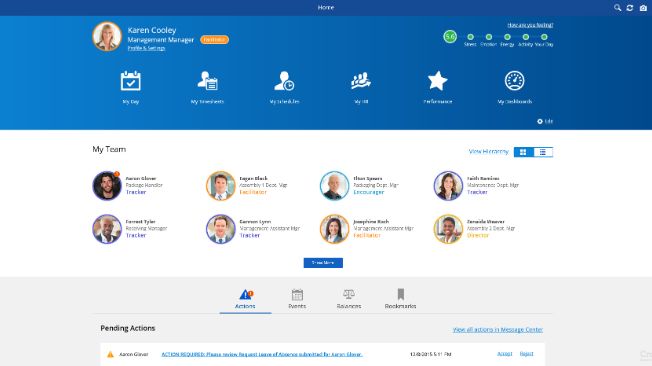The height and width of the screenshot is (366, 652).
Task: Click the 'How are you feeling?' link
Action: [530, 25]
